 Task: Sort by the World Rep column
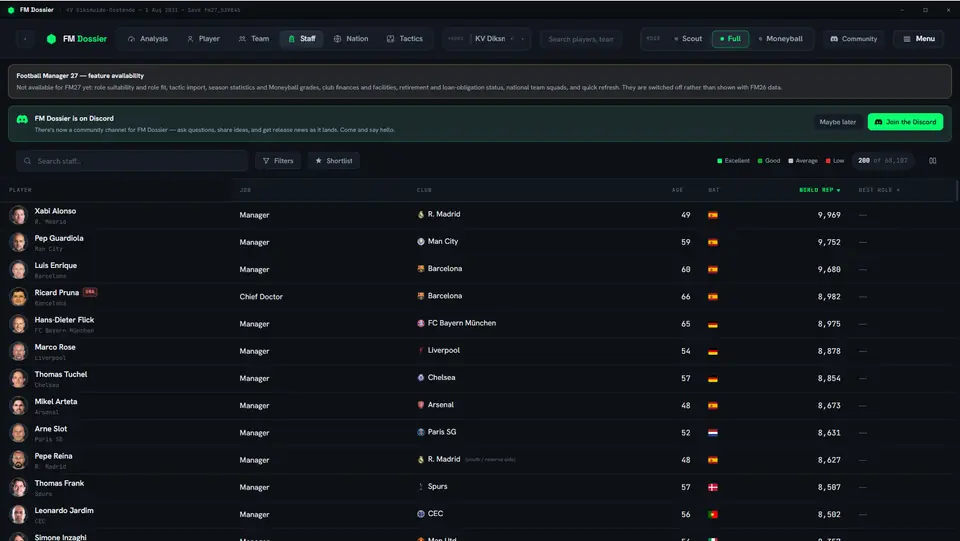820,190
